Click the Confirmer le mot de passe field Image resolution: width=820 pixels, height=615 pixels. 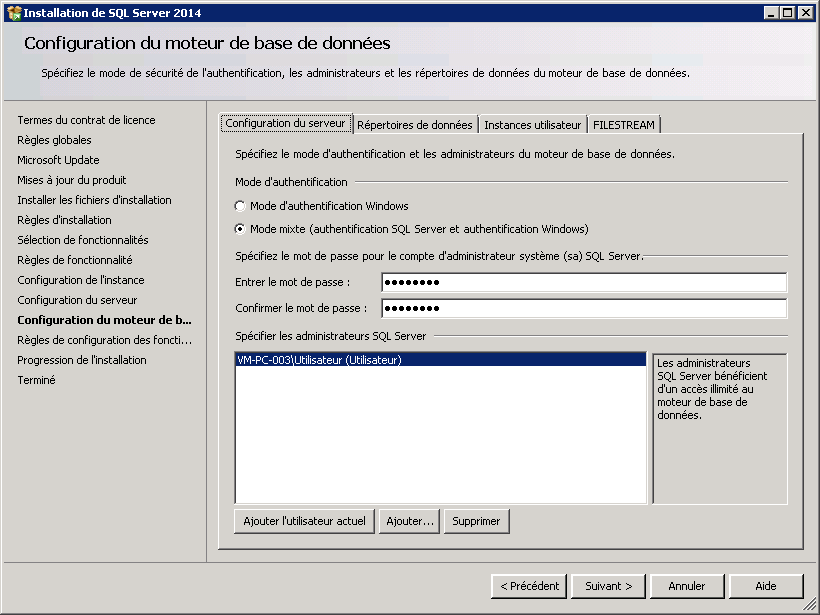tap(583, 308)
